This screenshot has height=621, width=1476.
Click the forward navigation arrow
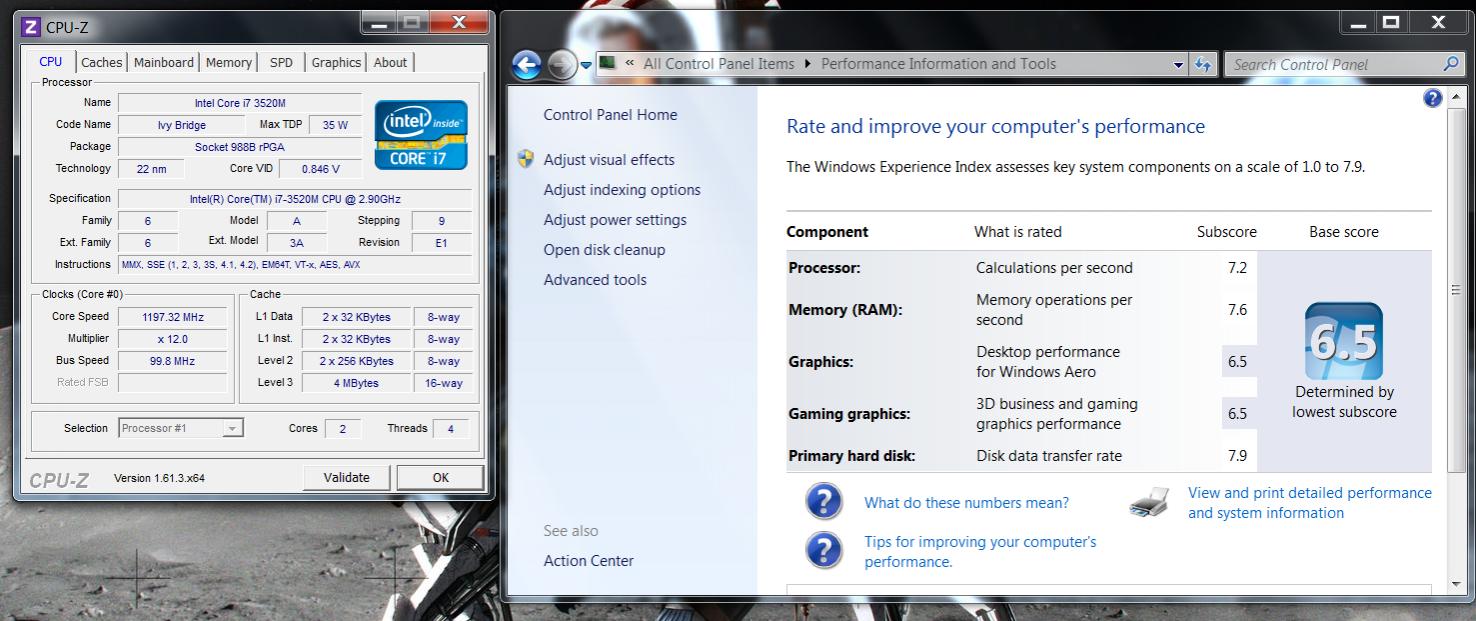(x=562, y=65)
